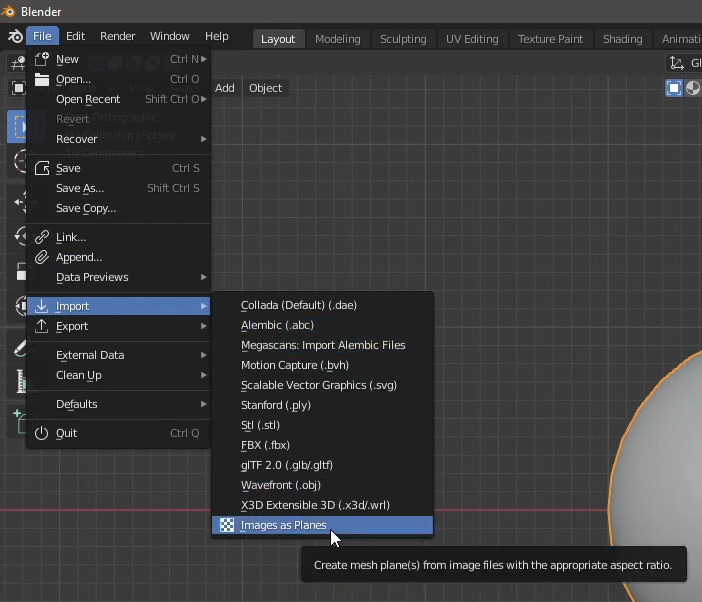
Task: Click the Export up-arrow icon
Action: [x=42, y=326]
